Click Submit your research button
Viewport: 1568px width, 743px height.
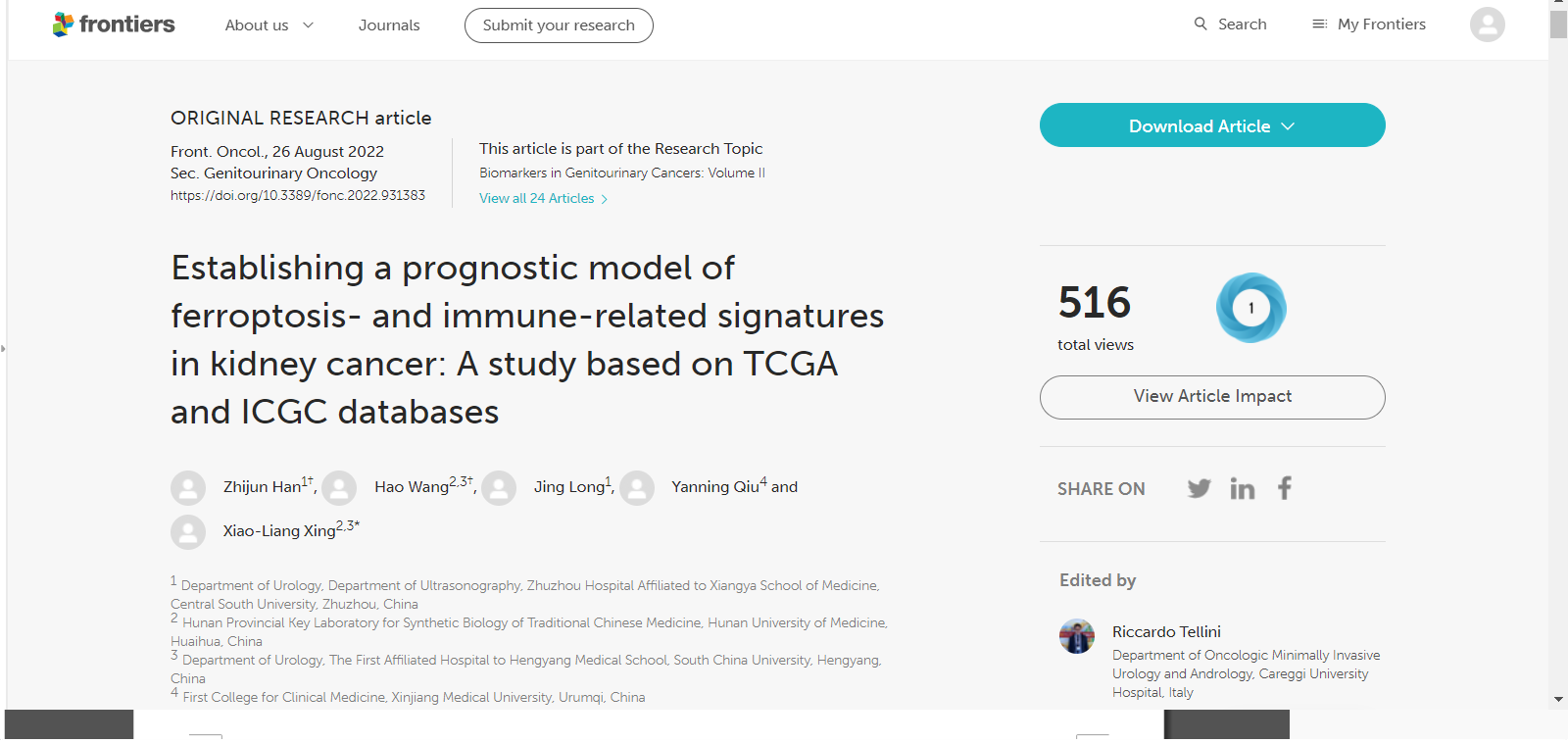(x=559, y=25)
